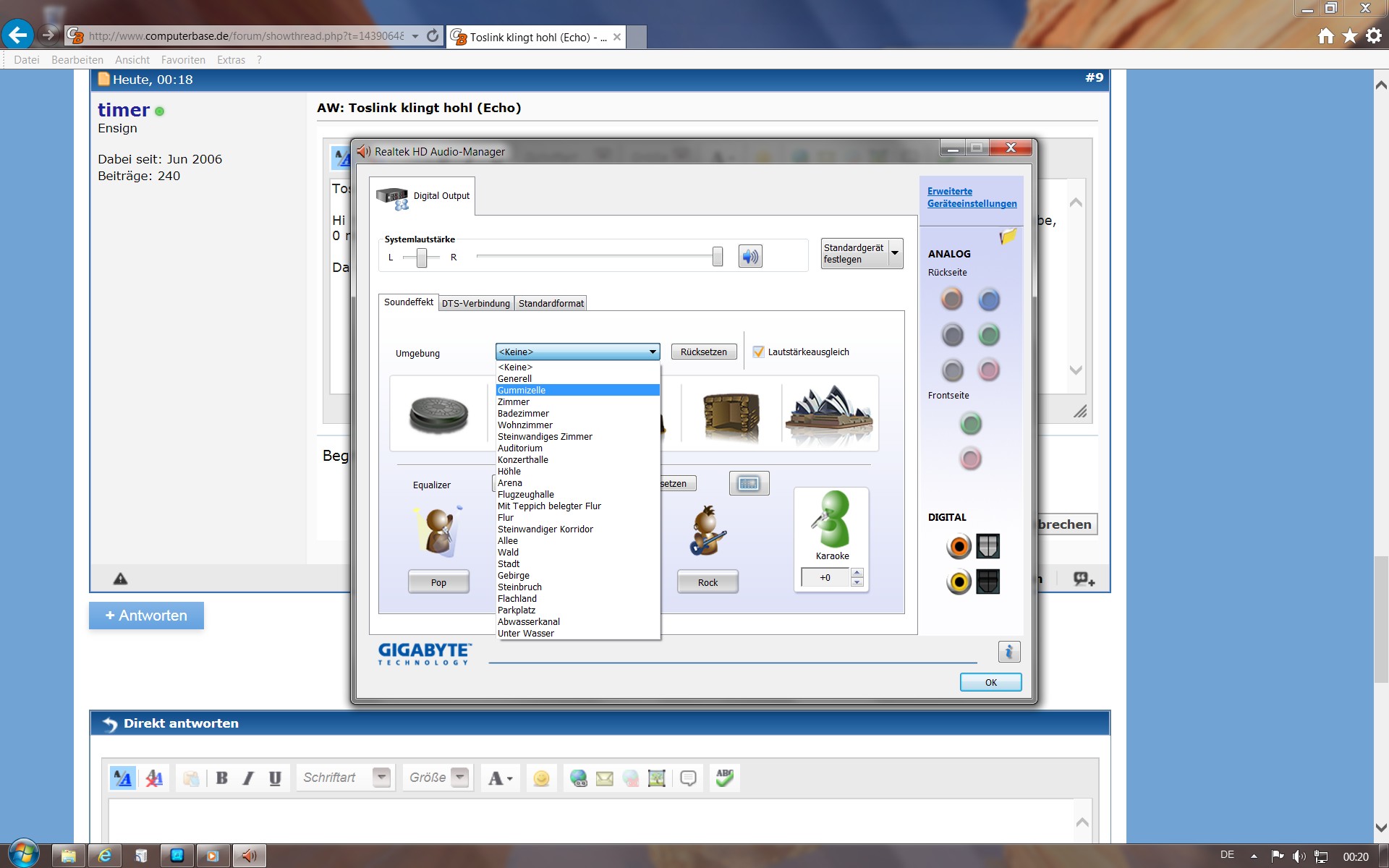Select the Sydney opera house environment image

pos(830,414)
